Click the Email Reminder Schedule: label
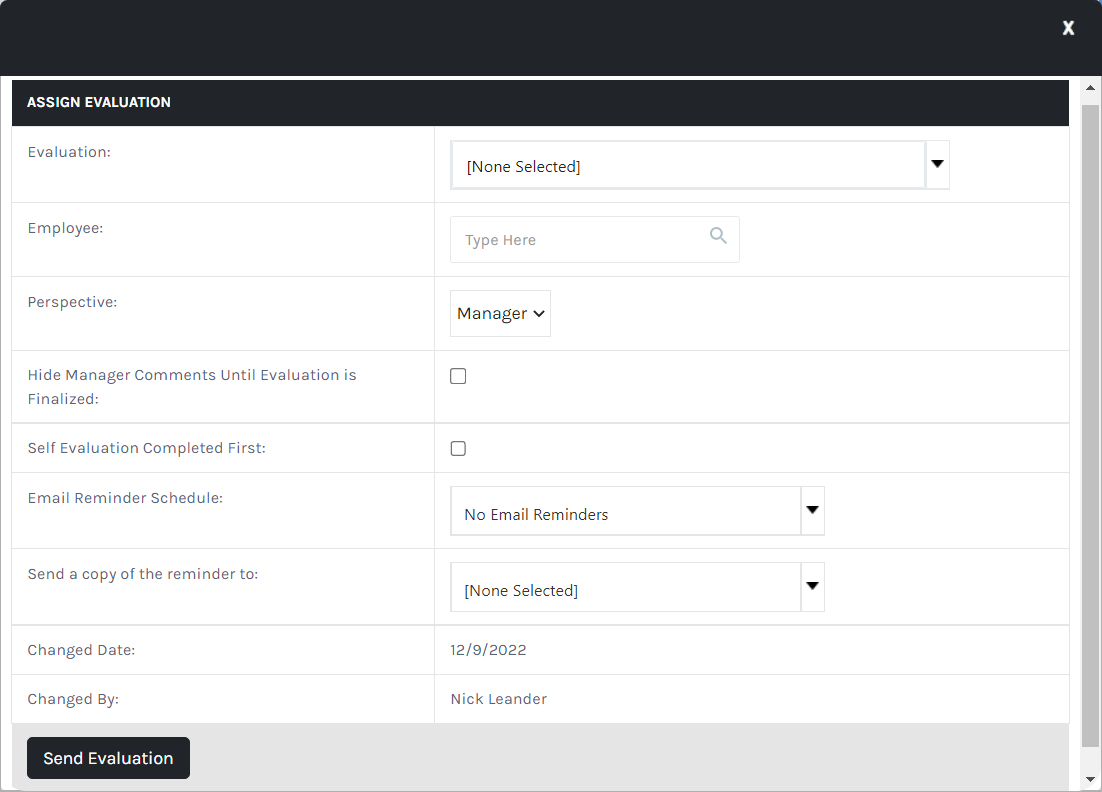 pos(125,498)
